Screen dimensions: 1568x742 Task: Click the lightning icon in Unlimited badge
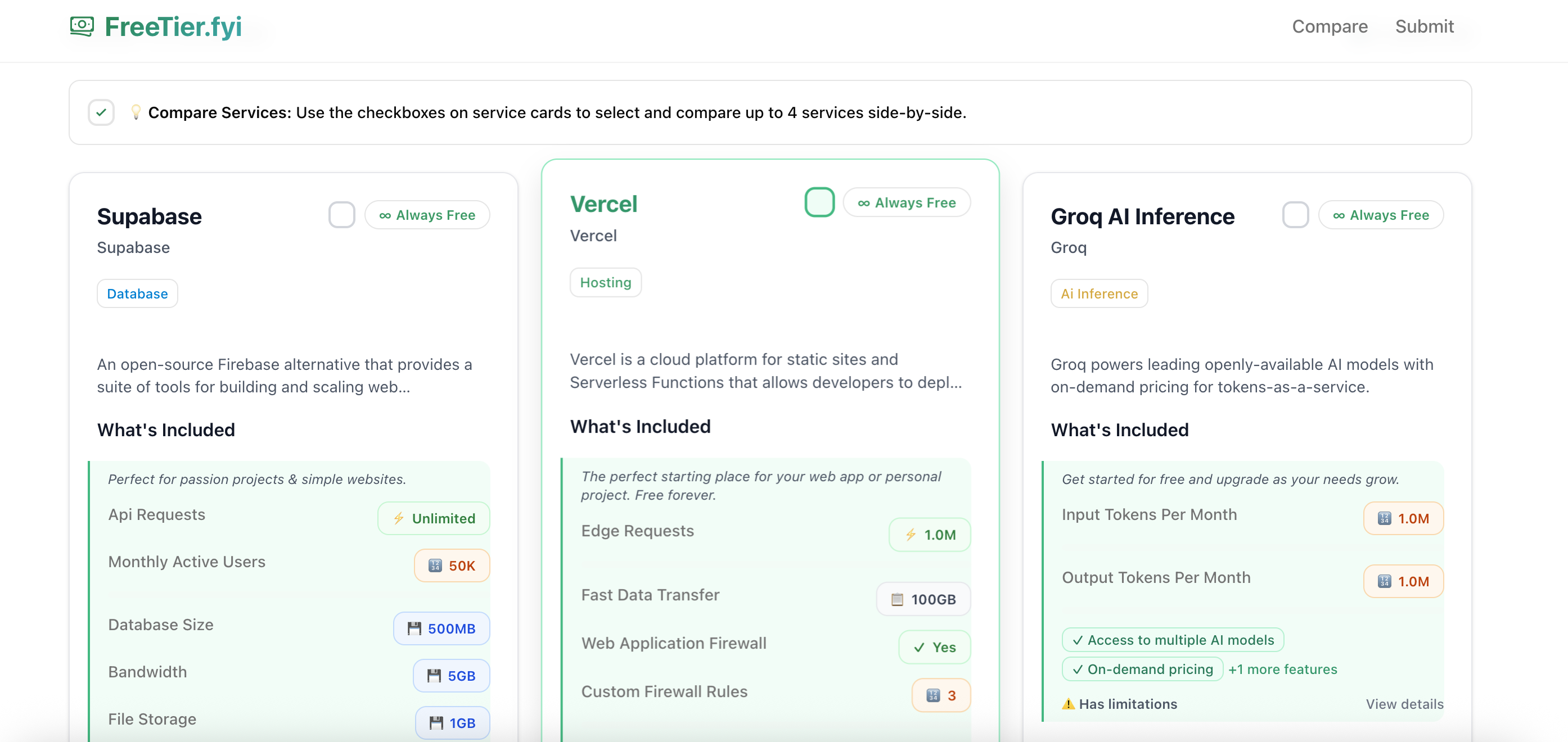(399, 518)
